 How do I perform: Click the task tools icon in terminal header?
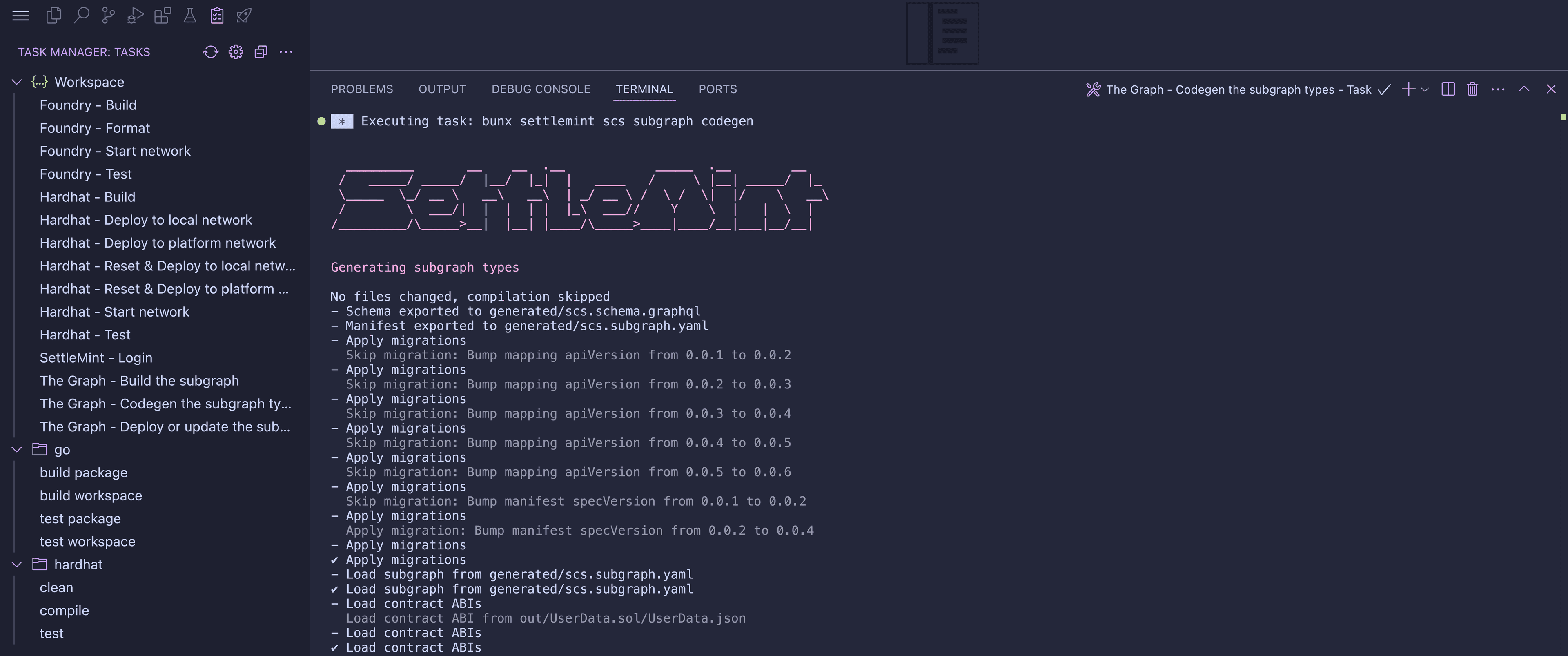click(x=1093, y=89)
